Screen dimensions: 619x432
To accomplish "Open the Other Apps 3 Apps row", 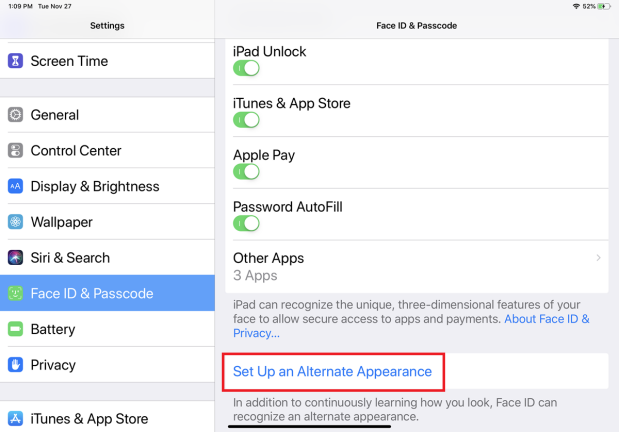I will [x=416, y=267].
